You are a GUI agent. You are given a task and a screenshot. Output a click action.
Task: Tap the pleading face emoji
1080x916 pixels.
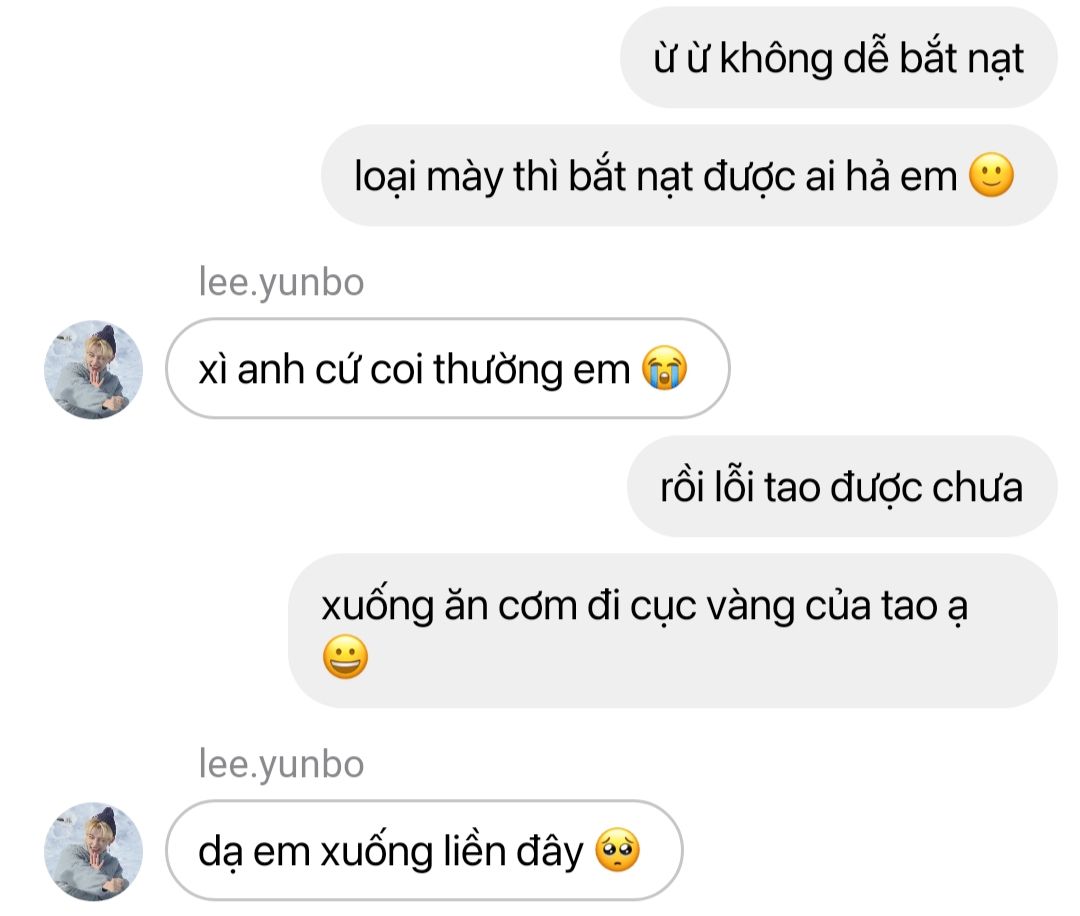[x=618, y=849]
